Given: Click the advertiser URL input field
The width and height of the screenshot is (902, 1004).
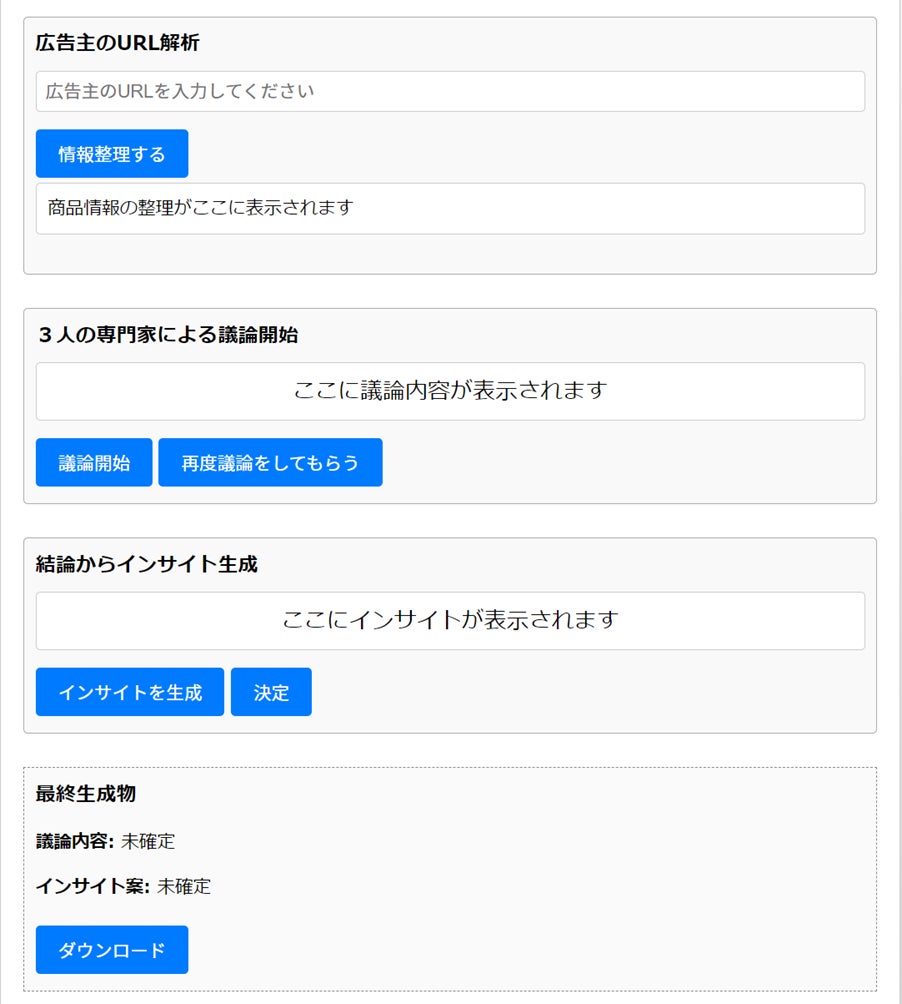Looking at the screenshot, I should 450,92.
